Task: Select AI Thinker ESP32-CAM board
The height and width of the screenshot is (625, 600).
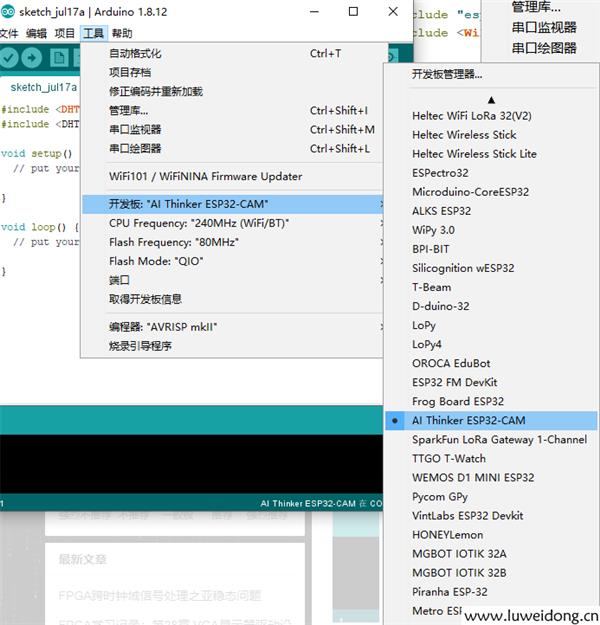Action: 468,420
